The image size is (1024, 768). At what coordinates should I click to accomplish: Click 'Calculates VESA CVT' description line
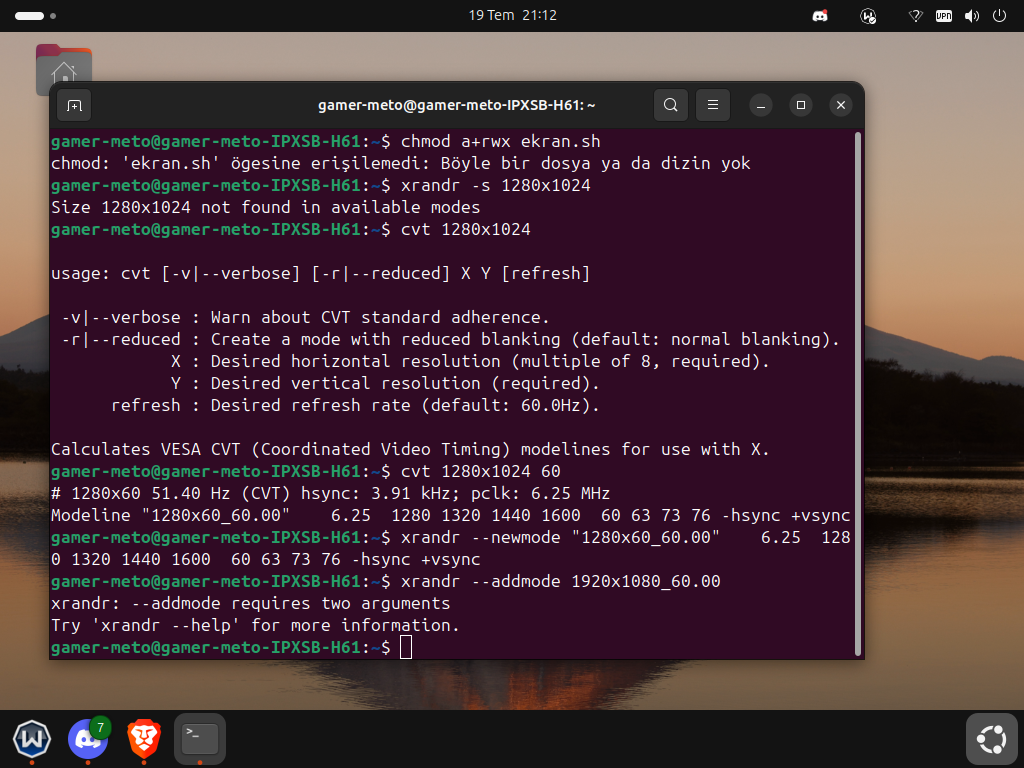tap(410, 449)
